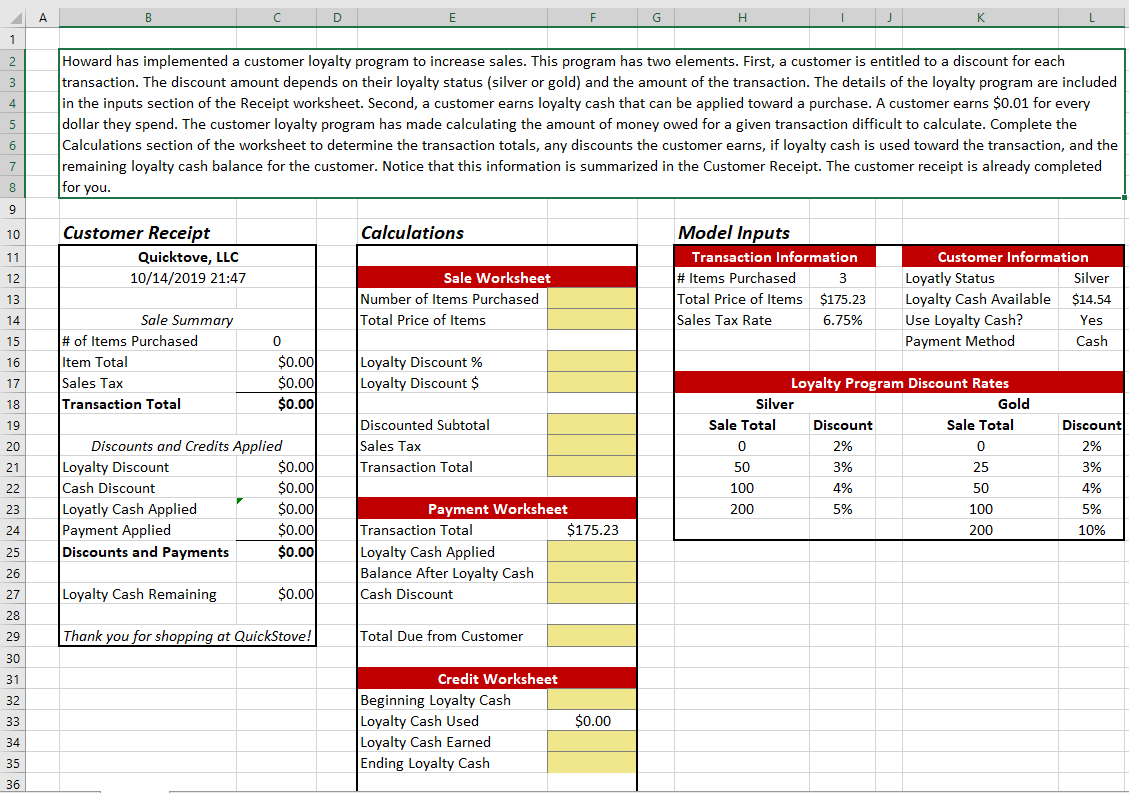Screen dimensions: 1129x793
Task: Select column K header
Action: click(x=980, y=17)
